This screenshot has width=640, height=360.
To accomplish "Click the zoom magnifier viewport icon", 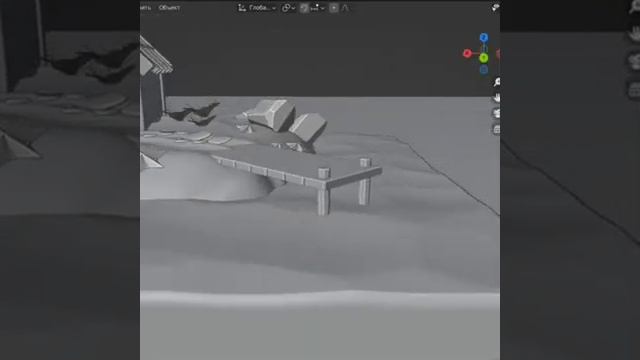I will (x=496, y=82).
